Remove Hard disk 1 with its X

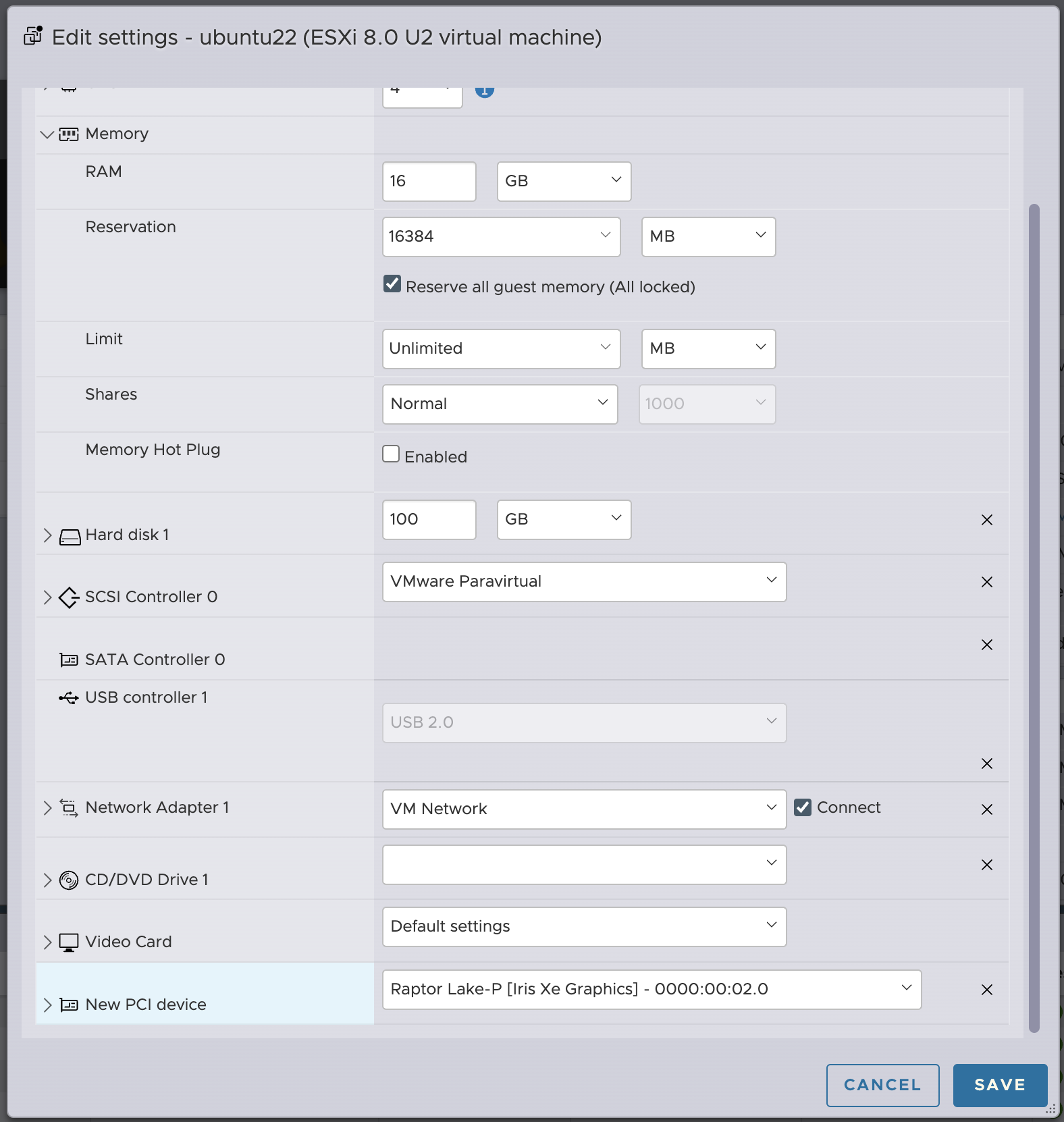click(987, 520)
